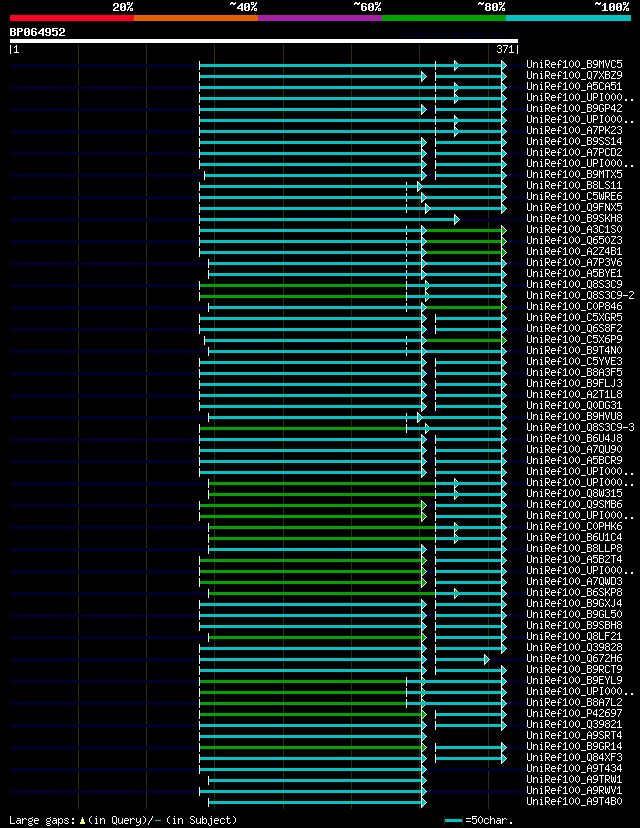Image resolution: width=640 pixels, height=828 pixels.
Task: Select hit label UniRef100_A3C1S0
Action: pos(575,230)
